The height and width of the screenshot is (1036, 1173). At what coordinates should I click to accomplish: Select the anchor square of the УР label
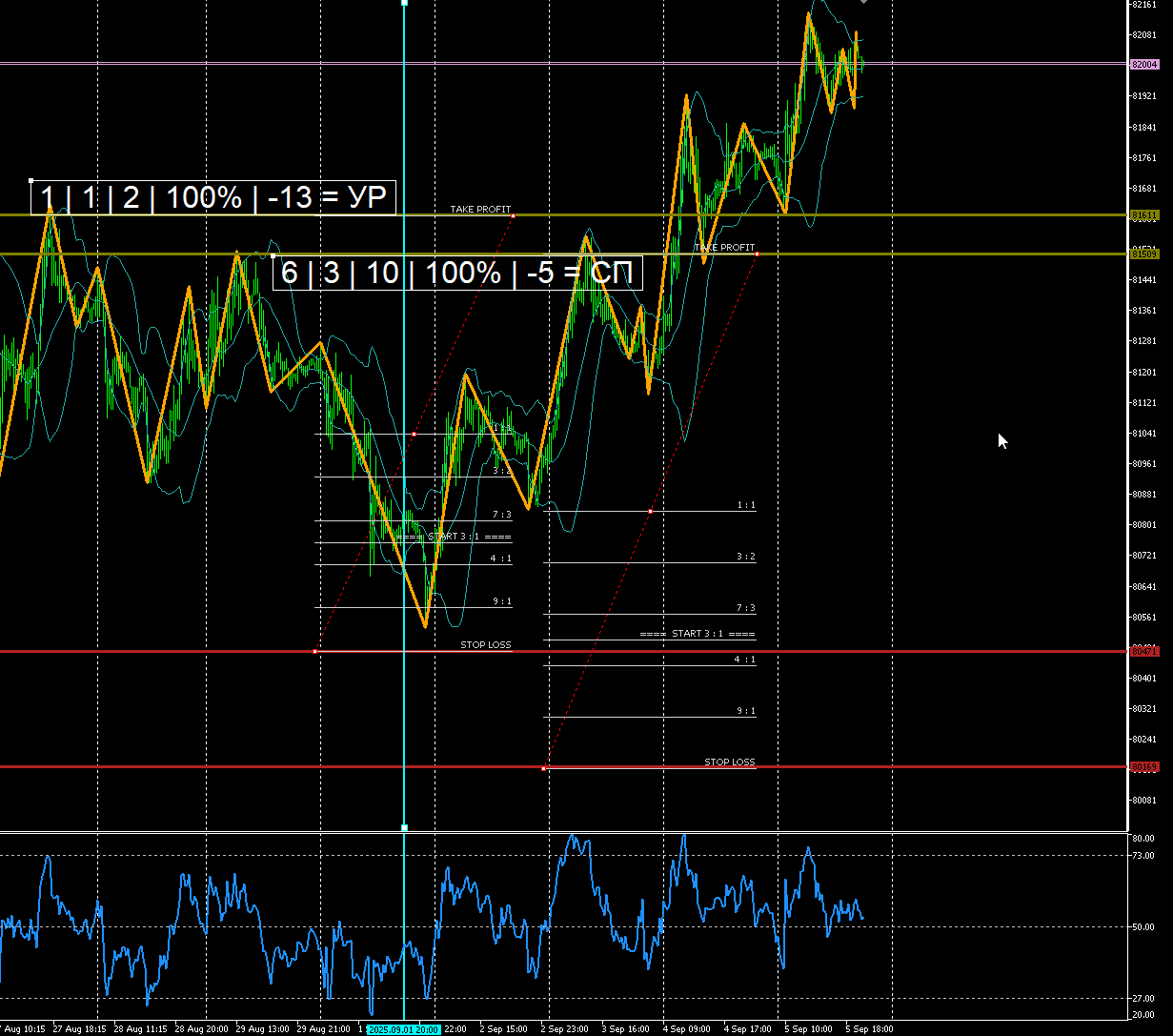pos(31,180)
